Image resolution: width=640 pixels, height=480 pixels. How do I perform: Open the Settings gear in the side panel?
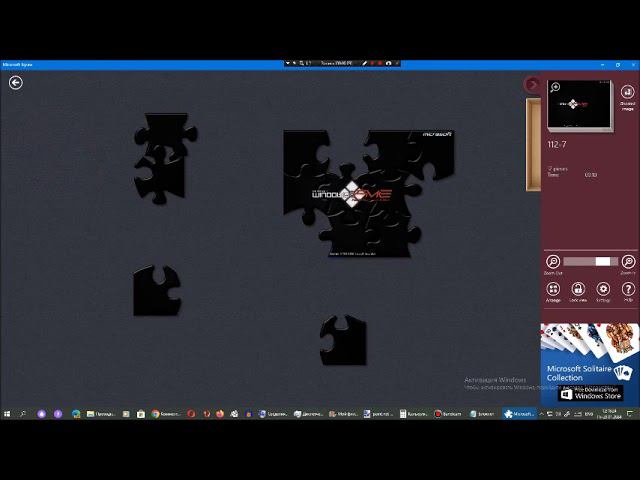pyautogui.click(x=603, y=292)
